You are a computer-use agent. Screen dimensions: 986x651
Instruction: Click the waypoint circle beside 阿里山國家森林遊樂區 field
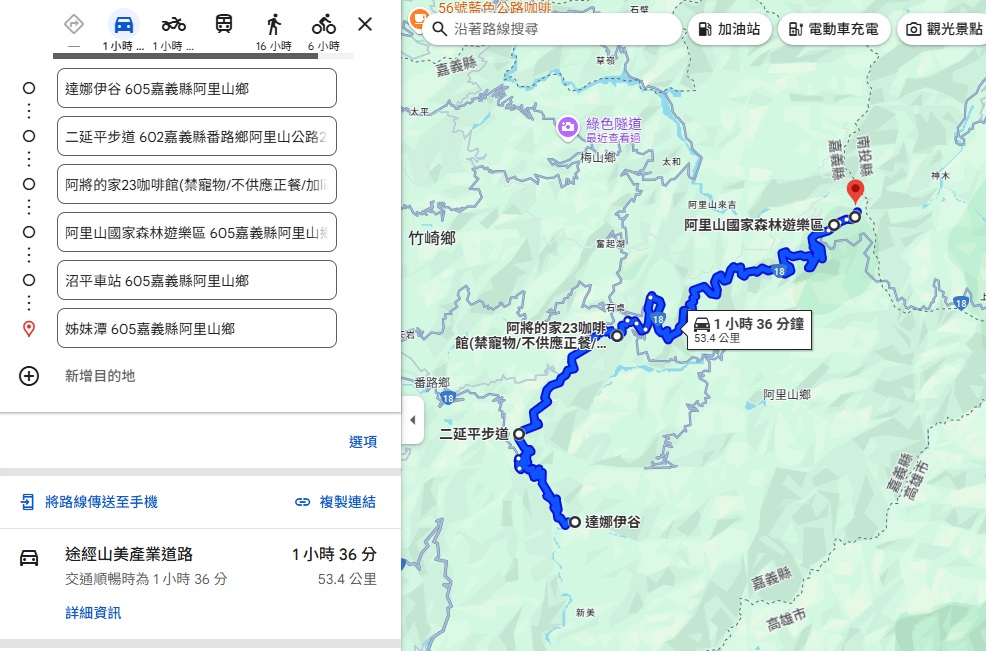click(29, 232)
